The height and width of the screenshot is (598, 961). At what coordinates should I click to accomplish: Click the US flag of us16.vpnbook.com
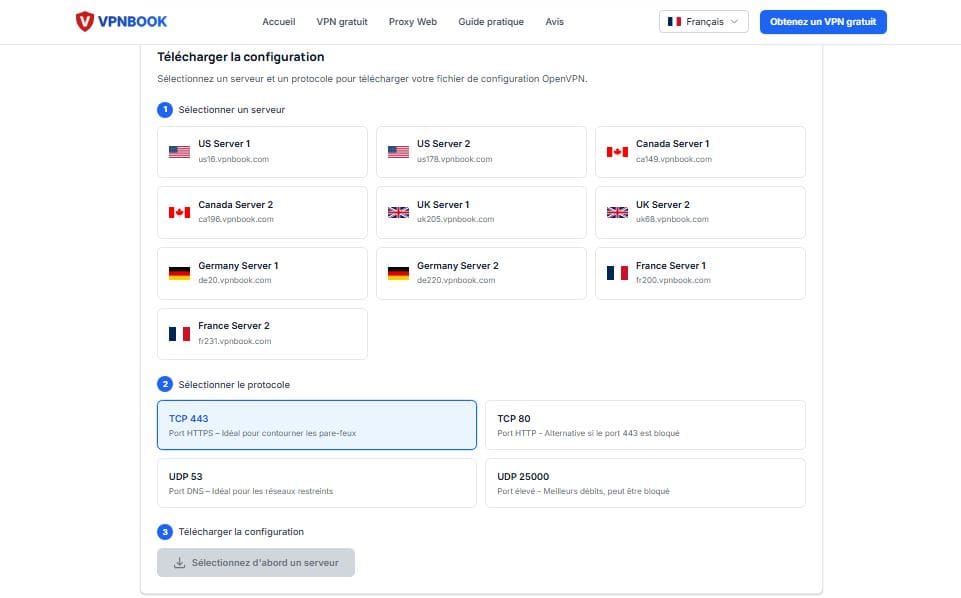click(x=180, y=152)
